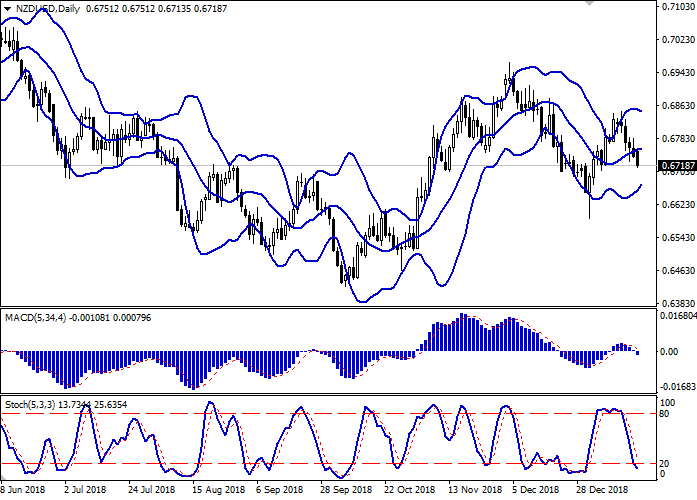Select the 8 Jun 2018 date label
The image size is (697, 500).
(22, 491)
